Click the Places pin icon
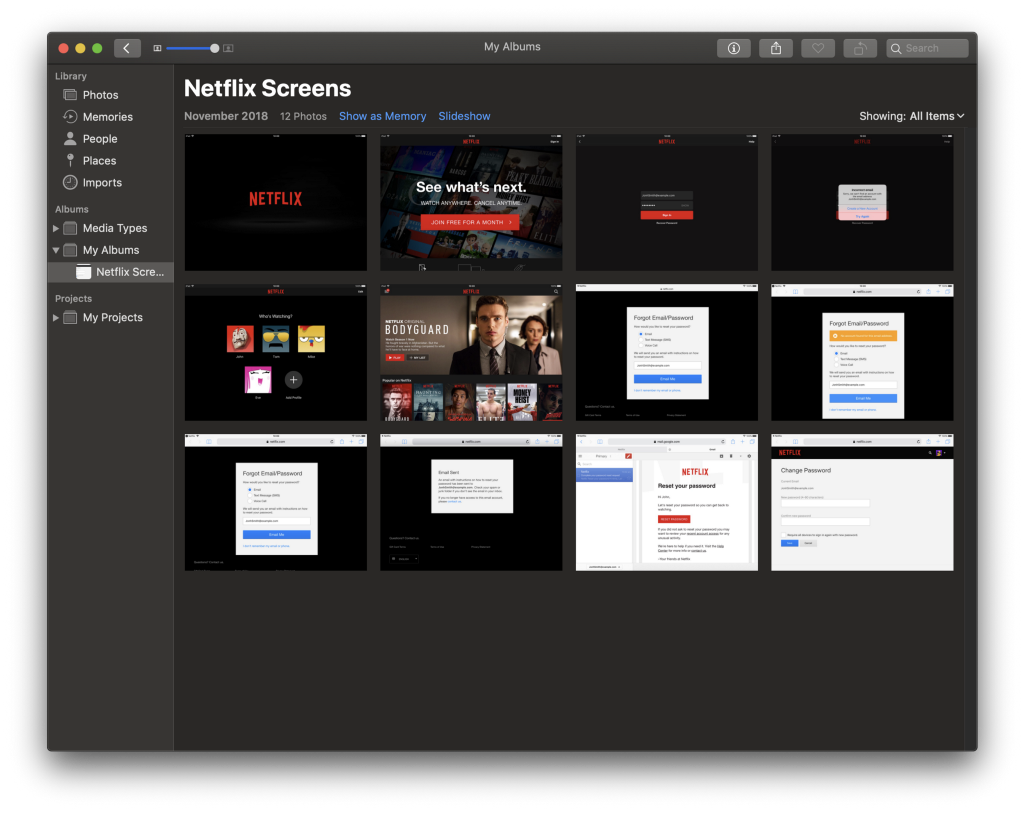The image size is (1024, 813). (x=70, y=160)
